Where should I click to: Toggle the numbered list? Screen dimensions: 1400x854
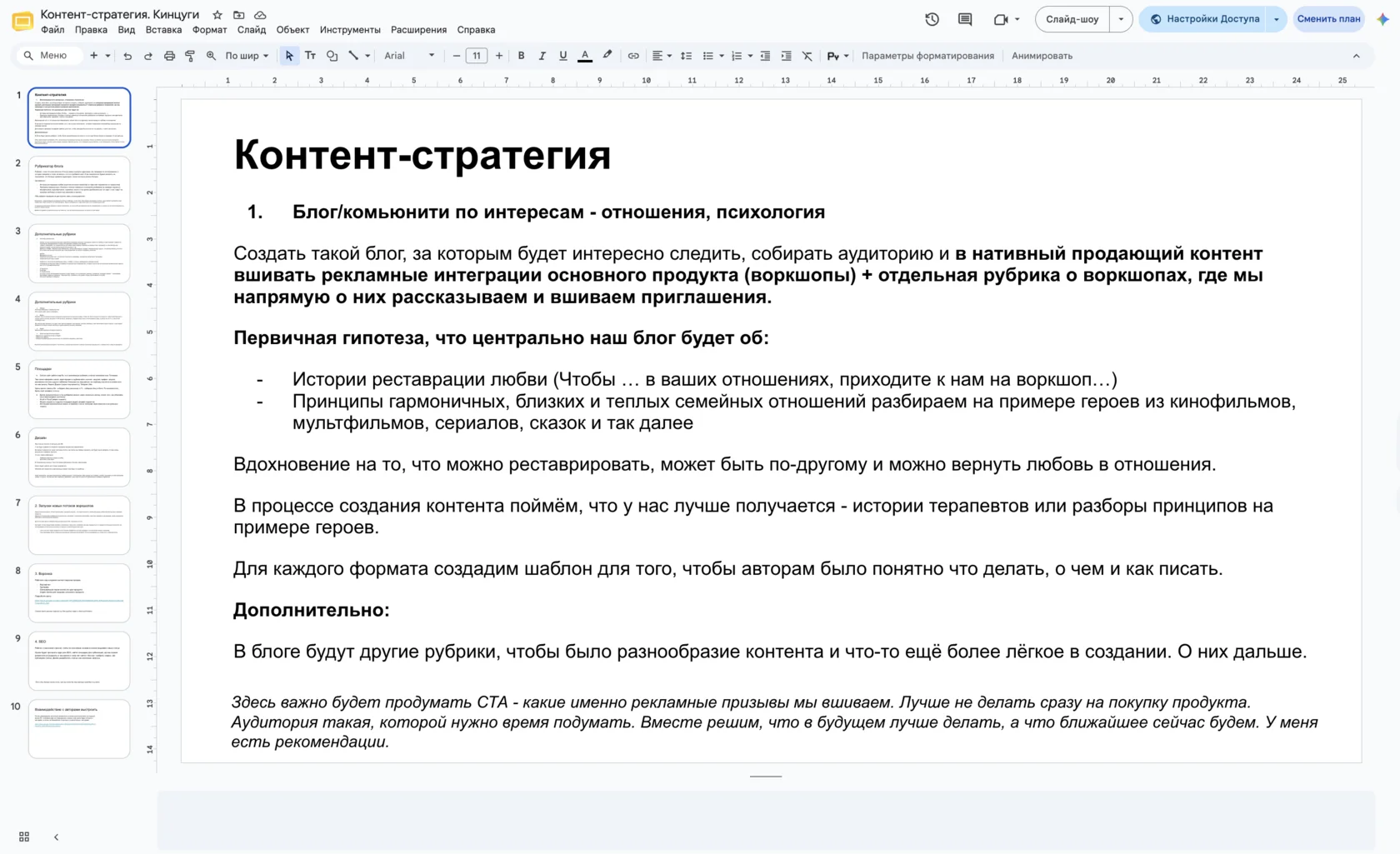736,56
